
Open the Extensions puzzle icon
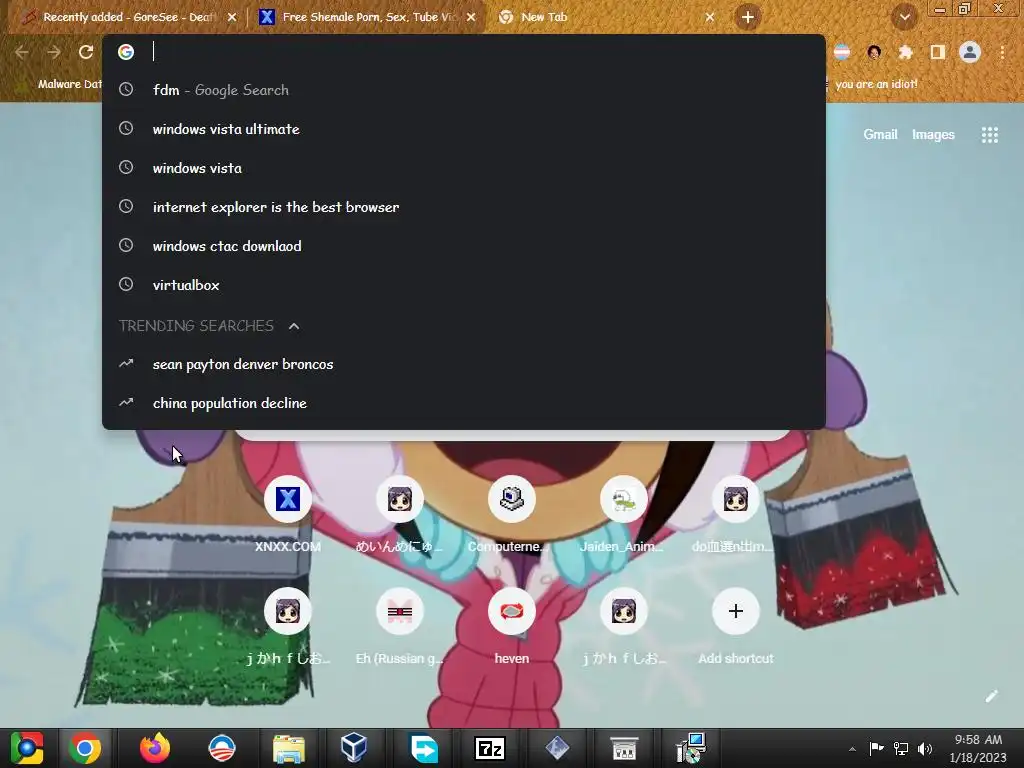(905, 52)
